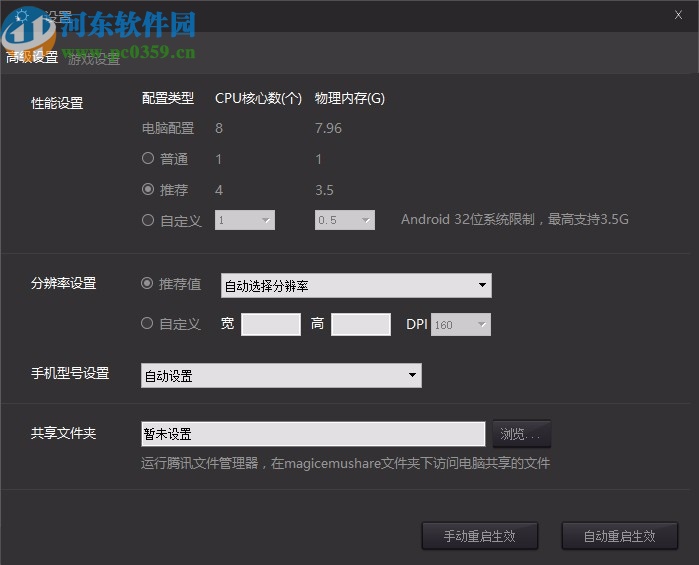This screenshot has width=699, height=565.
Task: Expand the 手机型号设置 自动设置 dropdown
Action: (x=281, y=375)
